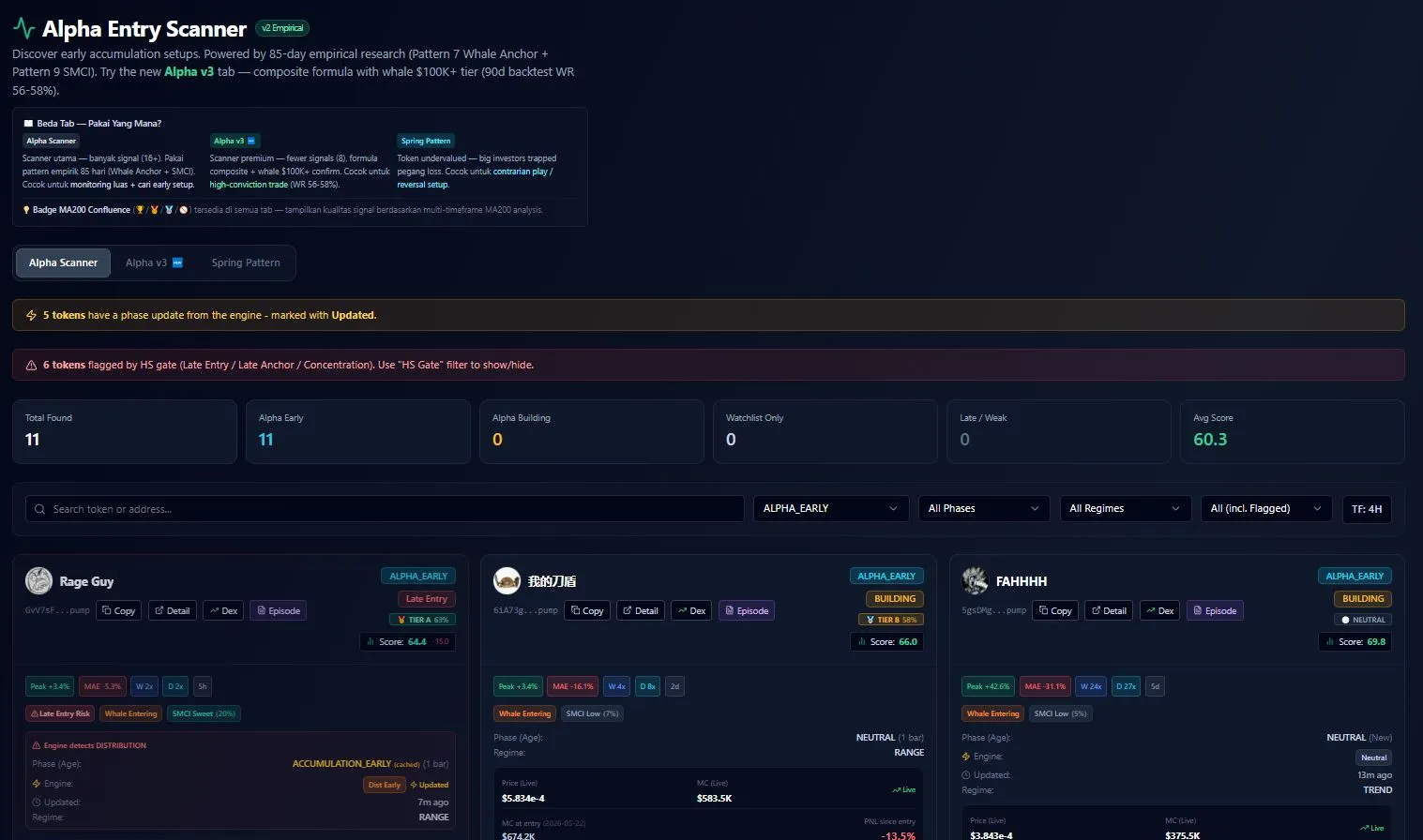The image size is (1423, 840).
Task: Open Episode for FAHHHH
Action: pos(1215,610)
